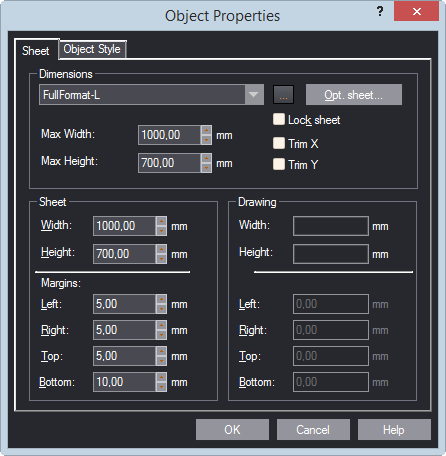The image size is (446, 456).
Task: Decrease Max Height with spinner down arrow
Action: tap(206, 168)
